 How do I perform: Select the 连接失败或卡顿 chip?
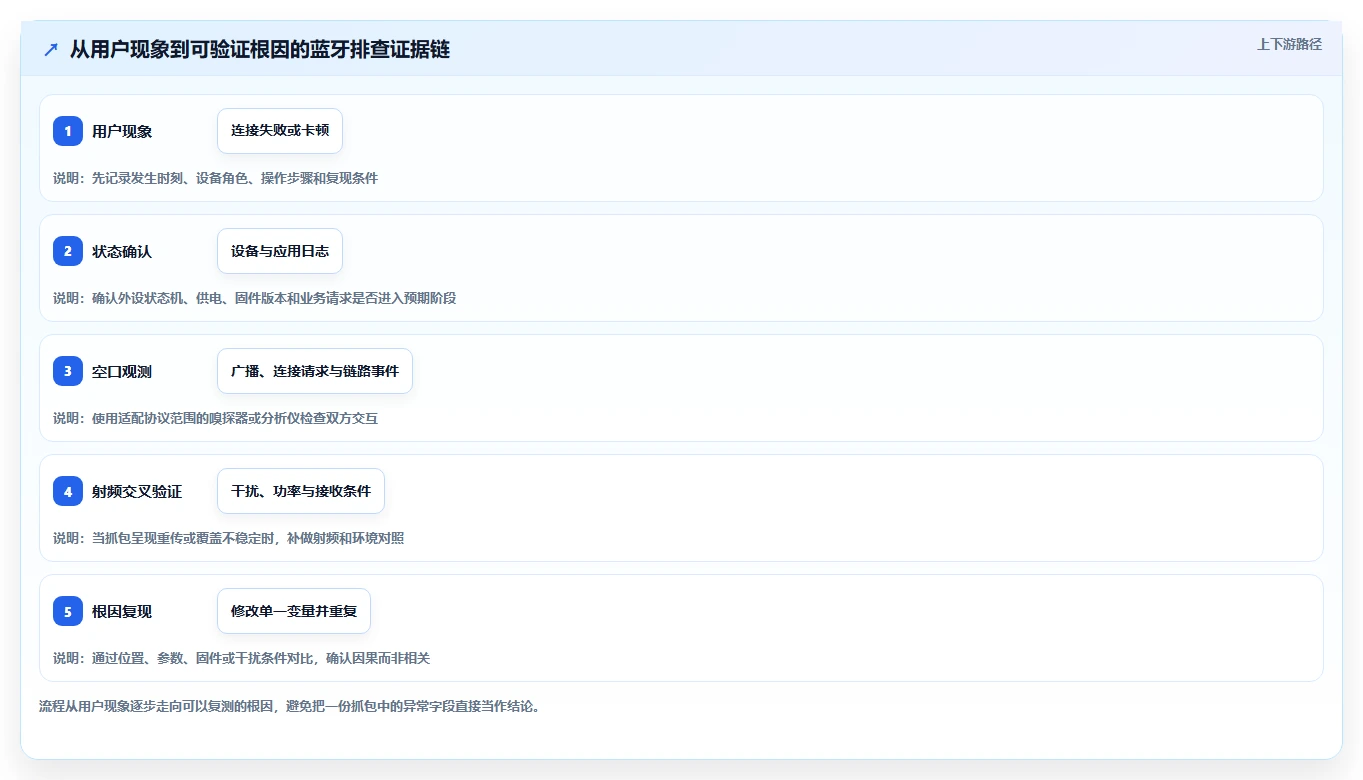[x=280, y=131]
